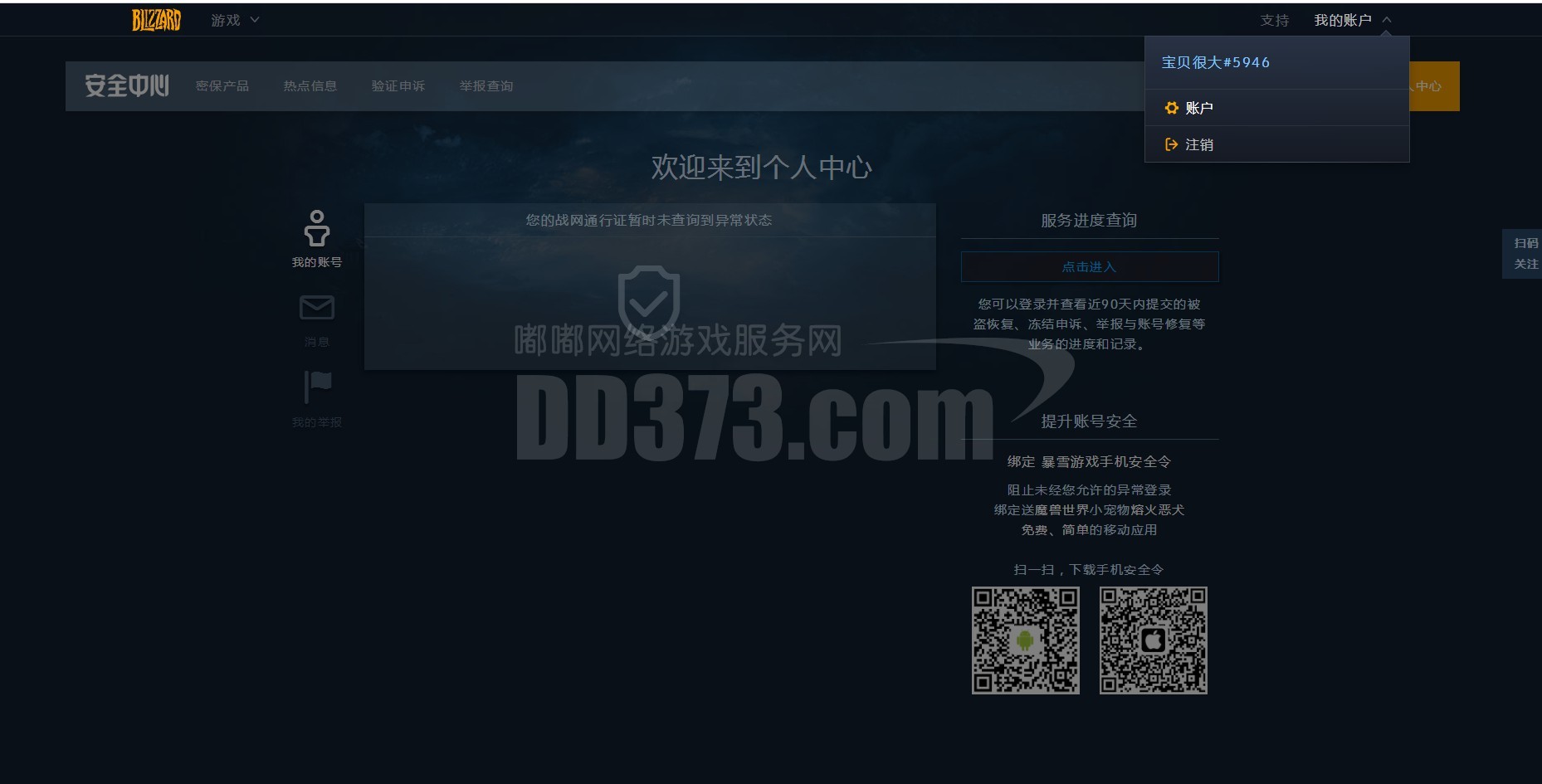
Task: Click the 点击进入 button under 服务进度查询
Action: (x=1090, y=266)
